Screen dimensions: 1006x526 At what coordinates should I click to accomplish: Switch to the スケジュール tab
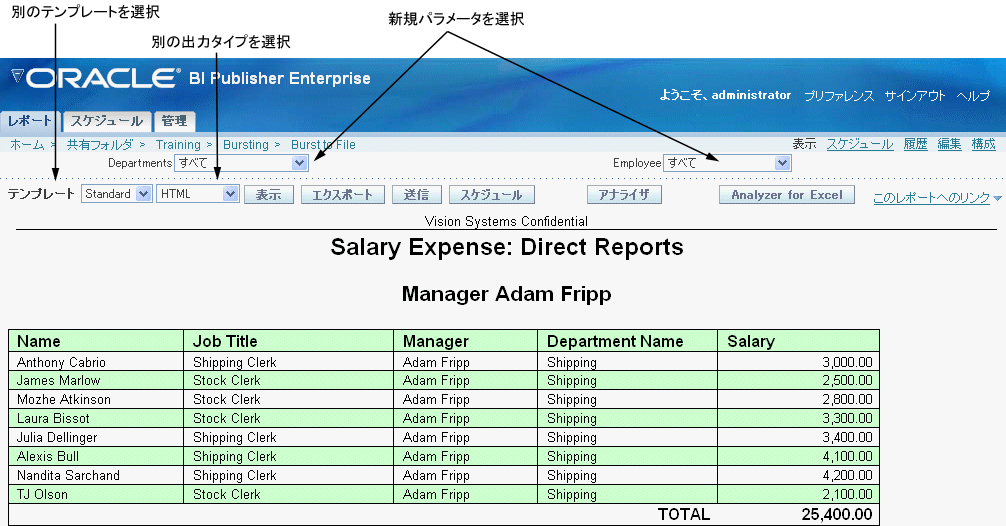107,121
